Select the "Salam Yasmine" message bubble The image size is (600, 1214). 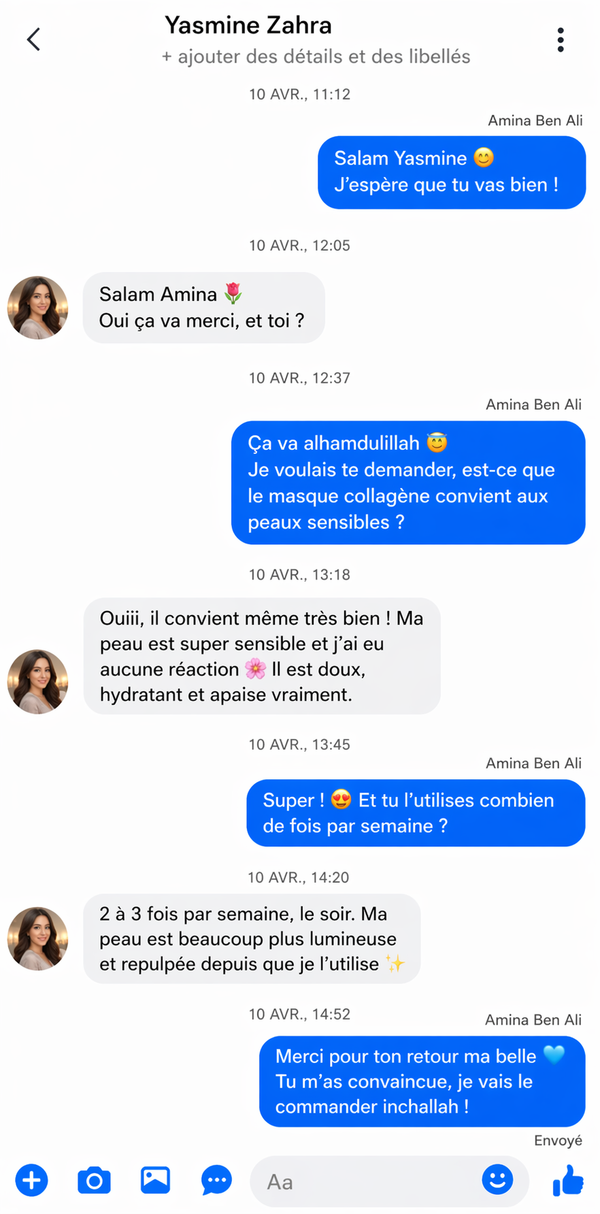452,172
